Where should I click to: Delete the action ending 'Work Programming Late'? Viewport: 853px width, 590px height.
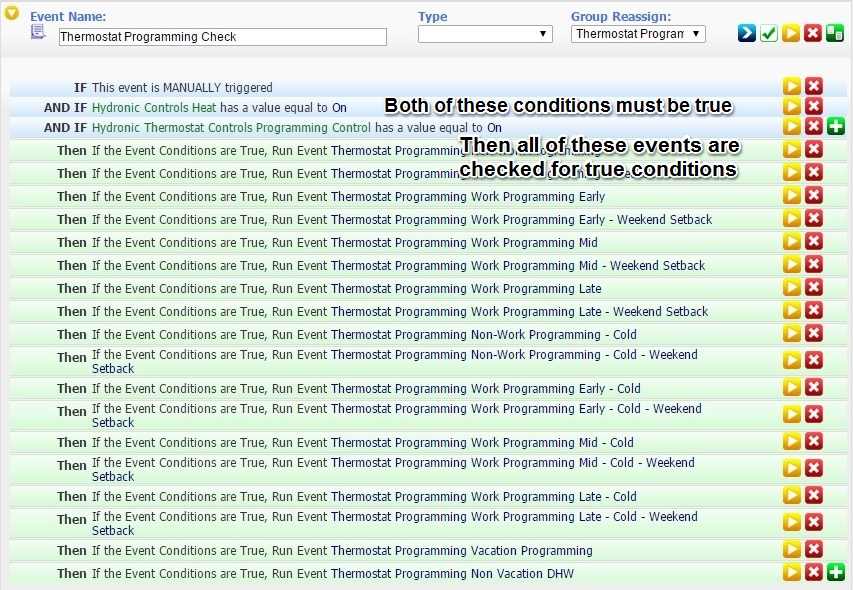point(814,287)
